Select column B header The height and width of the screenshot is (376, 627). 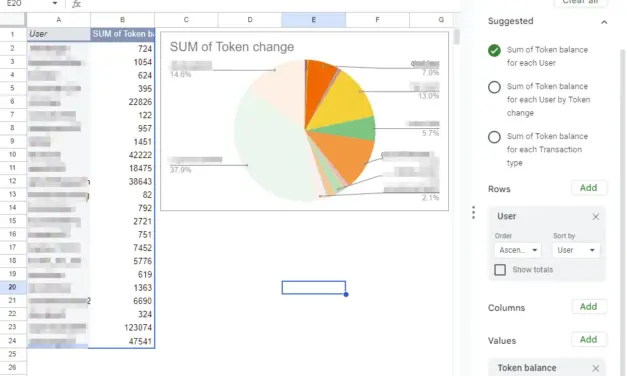point(122,20)
